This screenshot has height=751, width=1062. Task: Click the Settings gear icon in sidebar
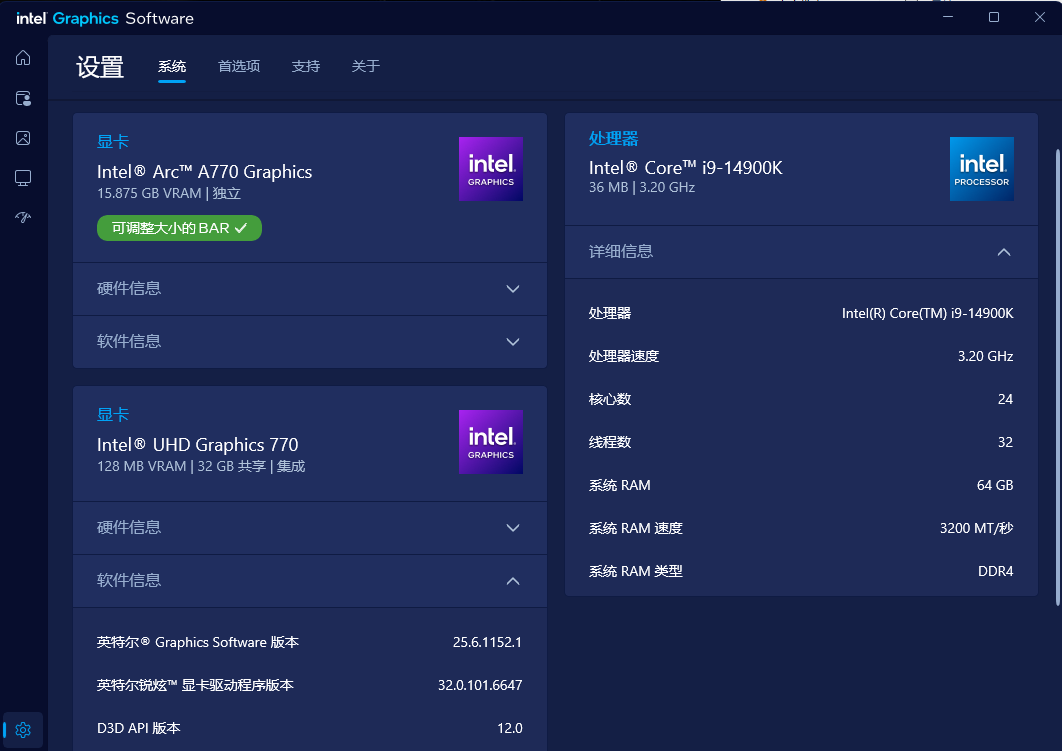(x=23, y=730)
